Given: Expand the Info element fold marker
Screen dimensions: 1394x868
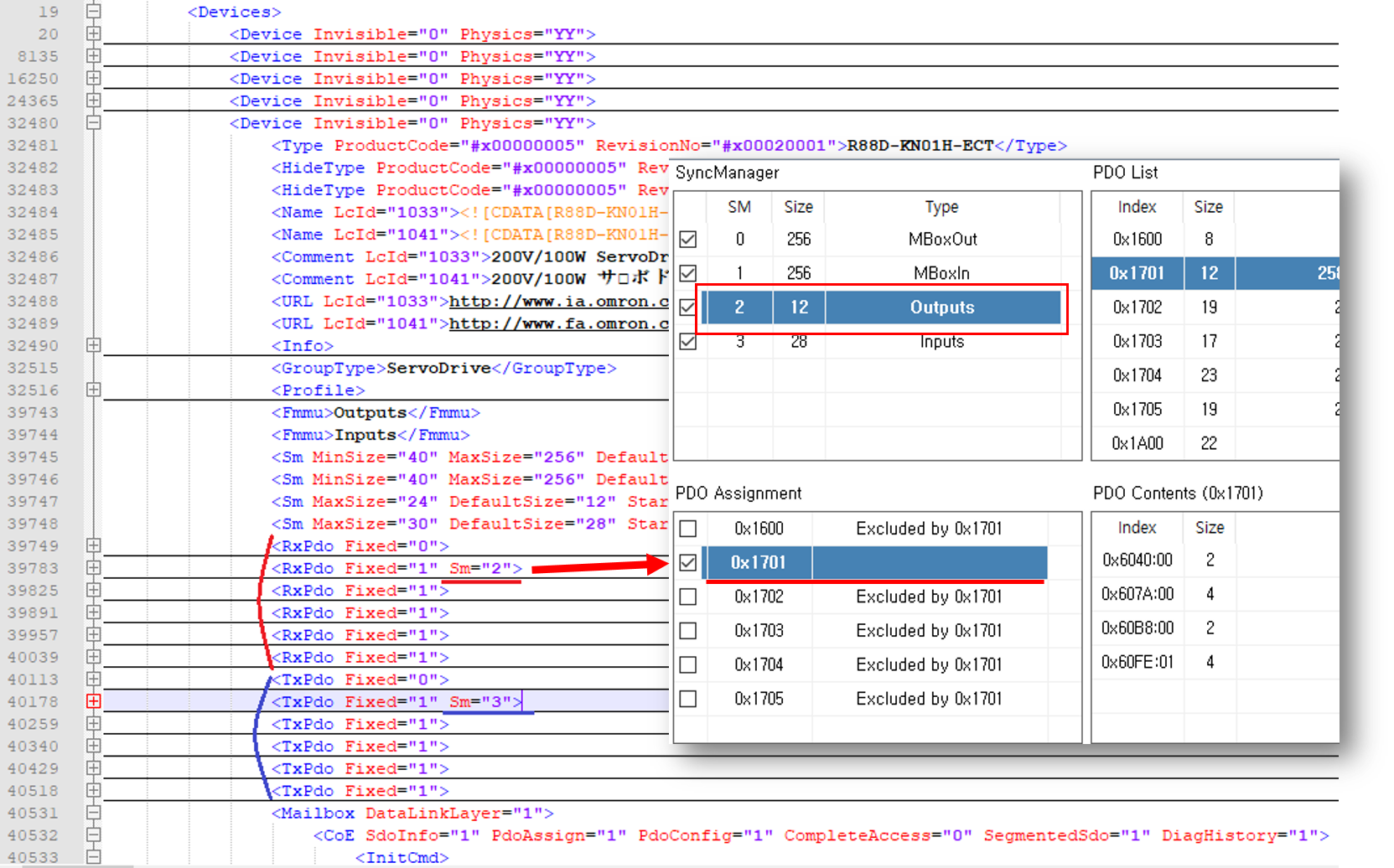Looking at the screenshot, I should point(93,345).
